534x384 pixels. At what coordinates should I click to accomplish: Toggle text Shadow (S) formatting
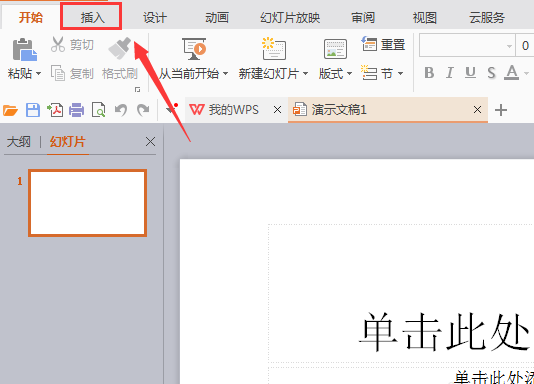point(491,73)
